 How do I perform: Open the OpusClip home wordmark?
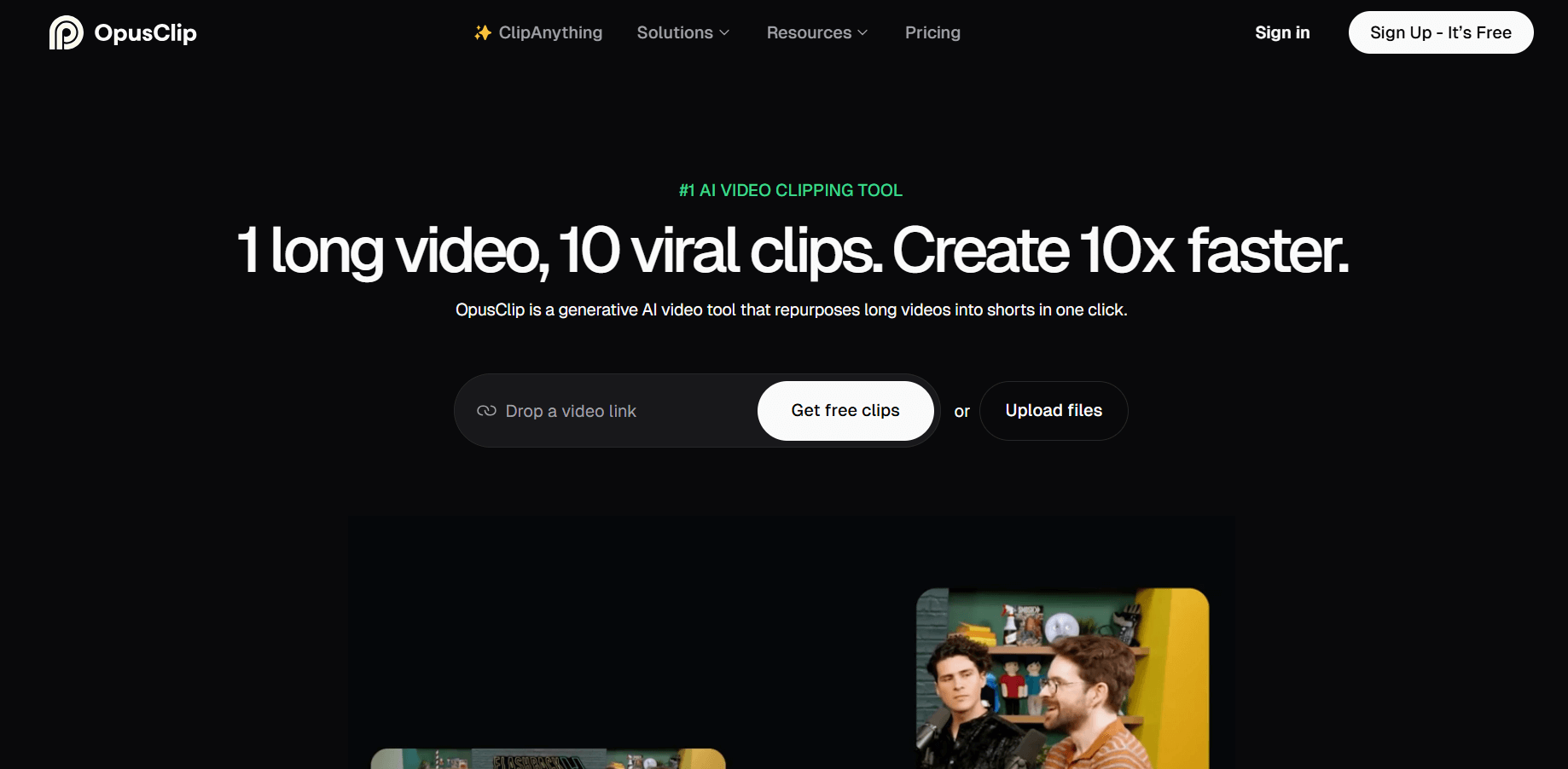[x=145, y=33]
